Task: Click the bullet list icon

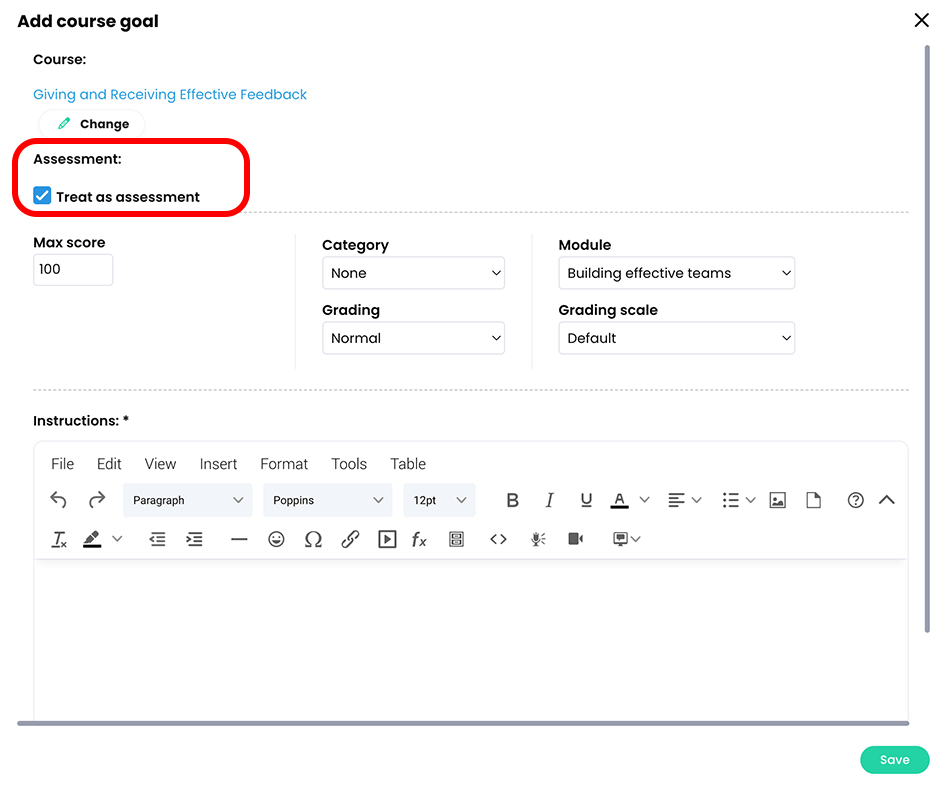Action: [x=731, y=500]
